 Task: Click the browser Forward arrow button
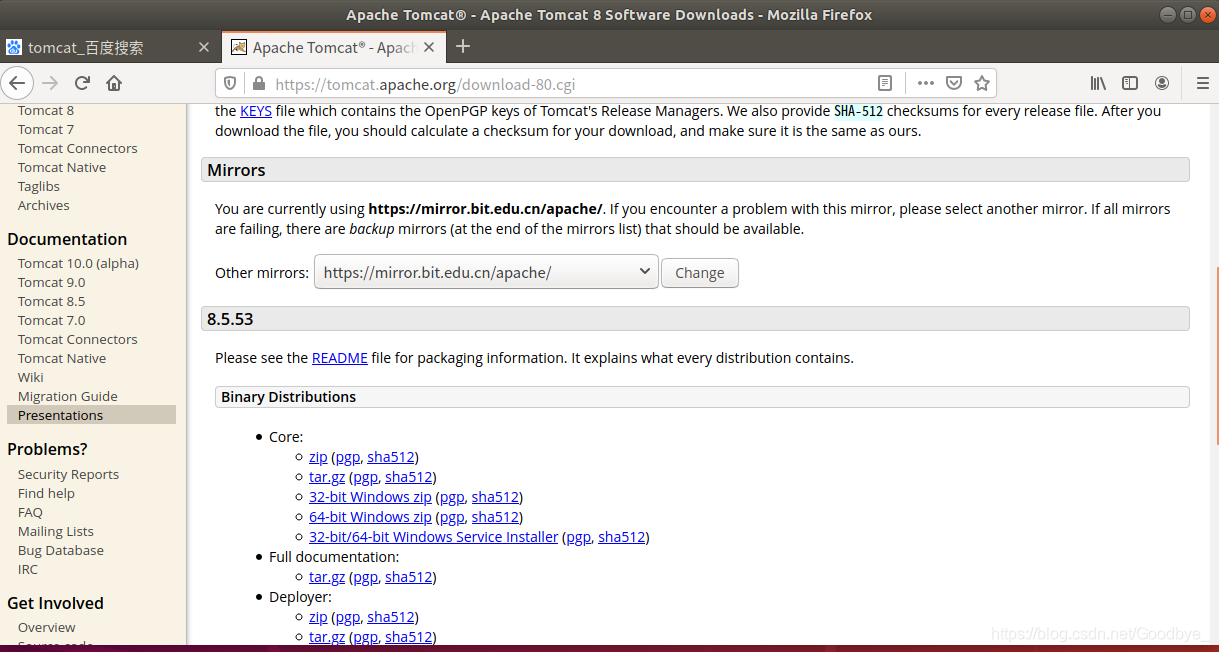[50, 83]
